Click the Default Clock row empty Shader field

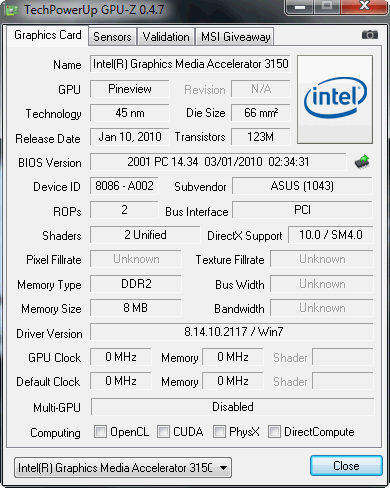pos(343,381)
